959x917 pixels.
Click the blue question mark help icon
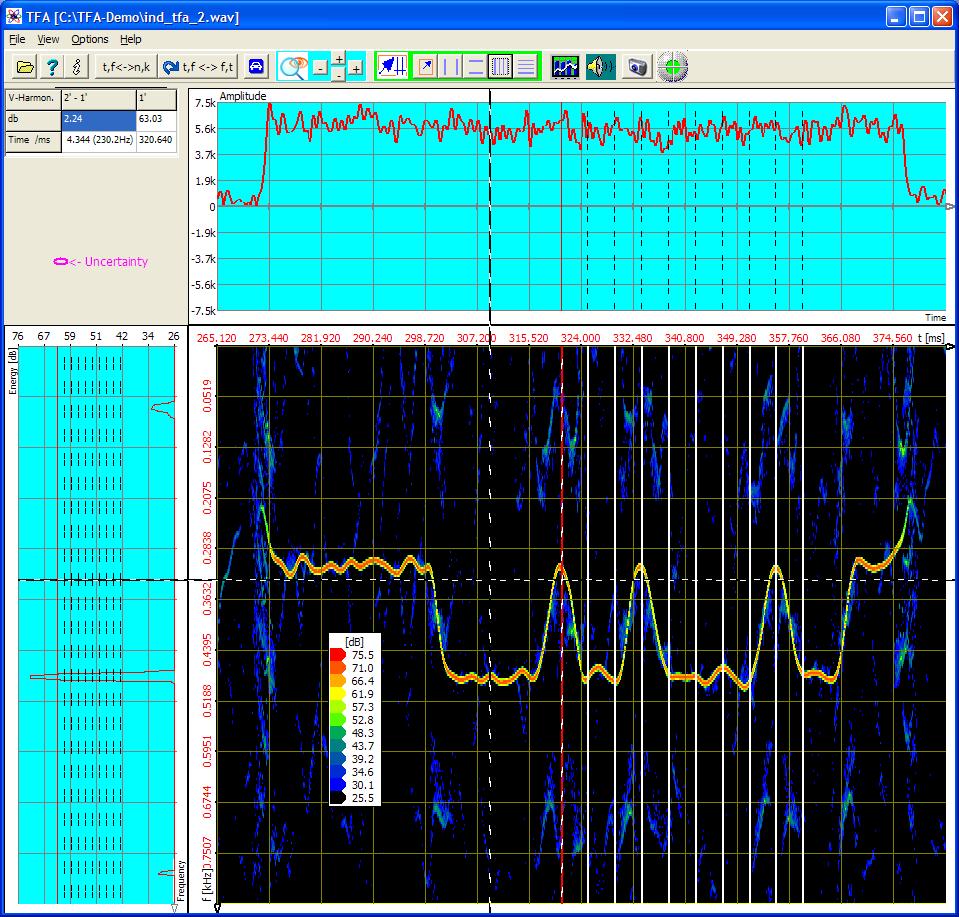coord(53,67)
